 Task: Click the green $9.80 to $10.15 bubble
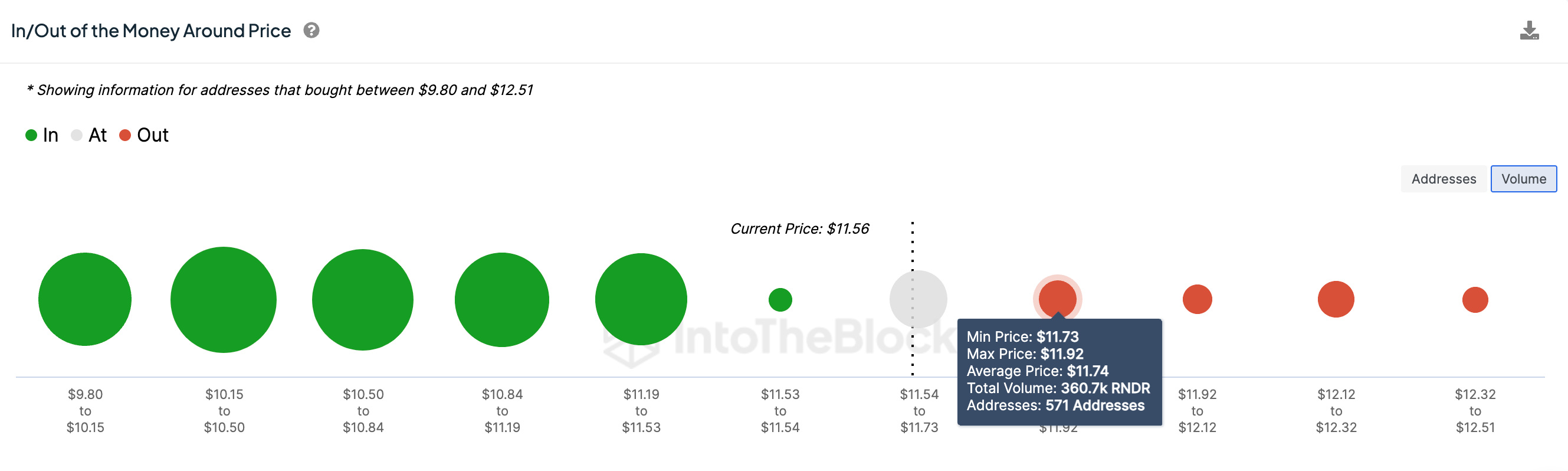click(x=85, y=299)
